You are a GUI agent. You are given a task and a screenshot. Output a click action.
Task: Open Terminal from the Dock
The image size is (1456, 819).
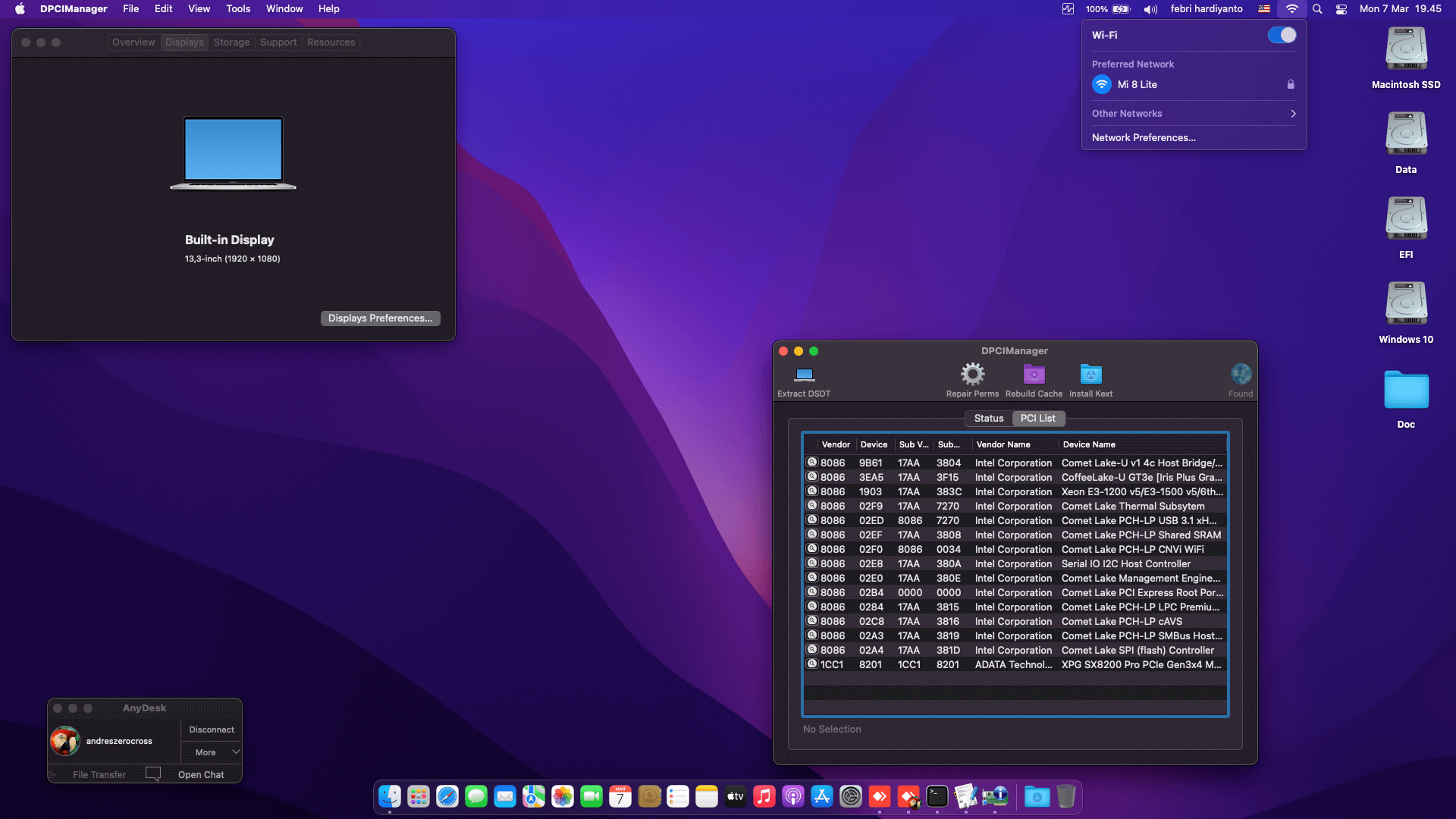point(937,796)
